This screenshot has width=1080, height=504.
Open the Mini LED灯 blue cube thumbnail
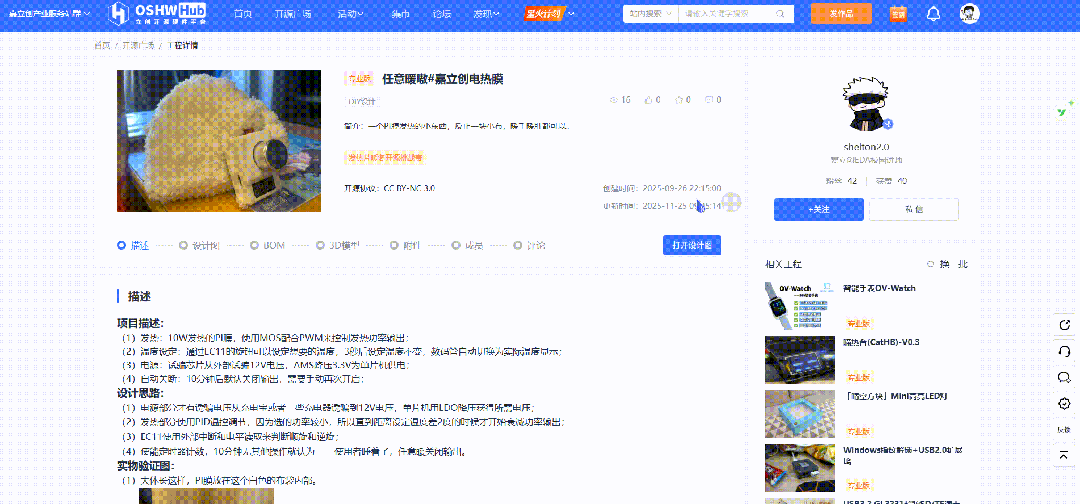click(x=800, y=414)
